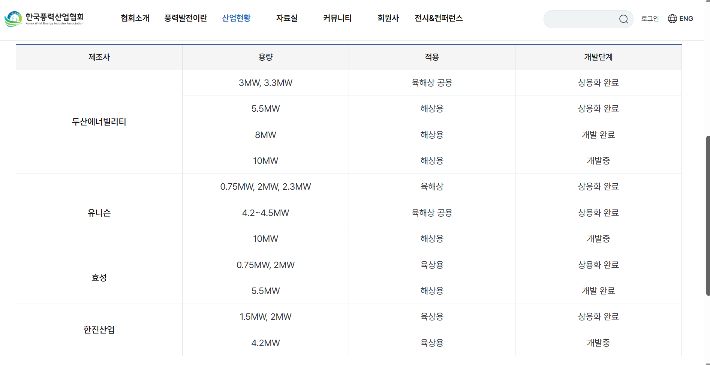
Task: Click the 0.75MW, 2MW, 2.3MW cell
Action: [265, 187]
